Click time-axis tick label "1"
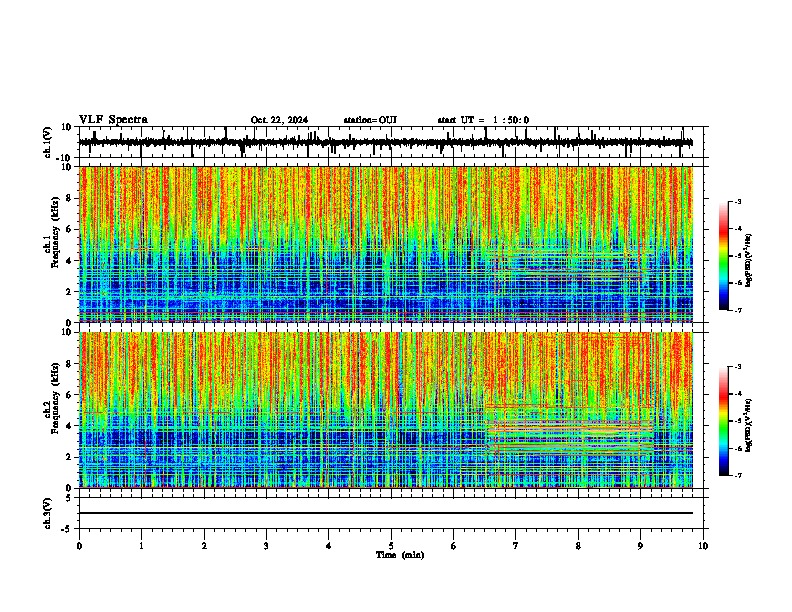Viewport: 792px width, 612px height. click(141, 546)
